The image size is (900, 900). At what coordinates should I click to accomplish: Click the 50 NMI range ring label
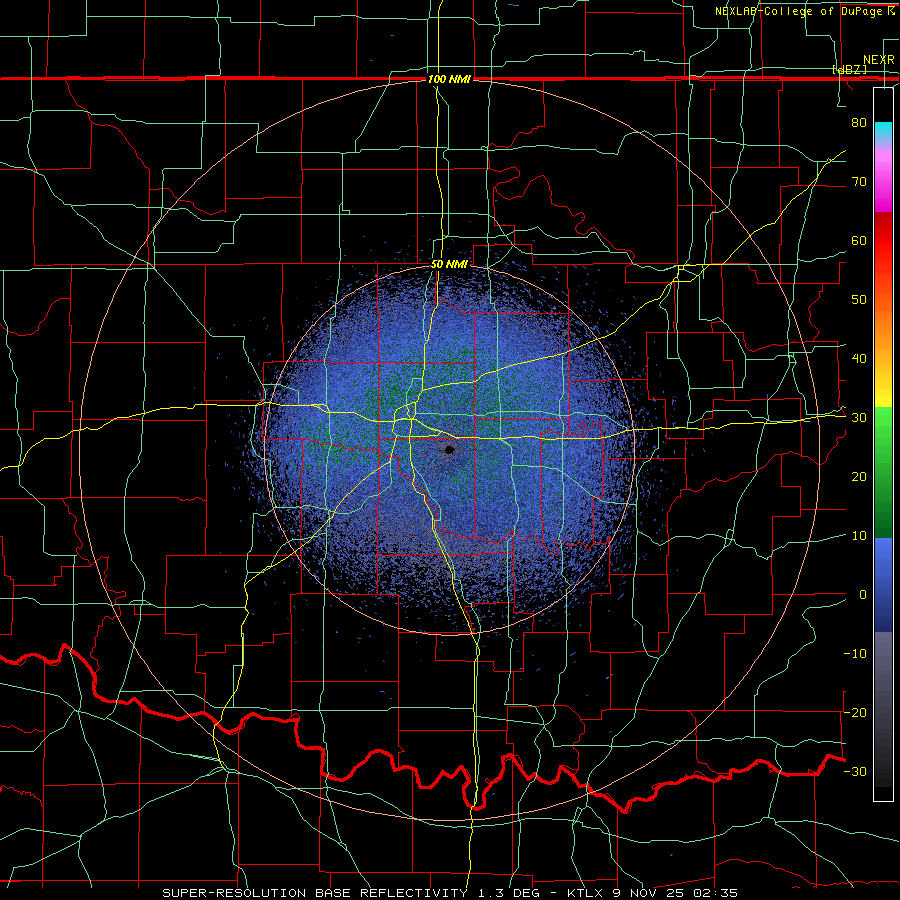[x=449, y=264]
